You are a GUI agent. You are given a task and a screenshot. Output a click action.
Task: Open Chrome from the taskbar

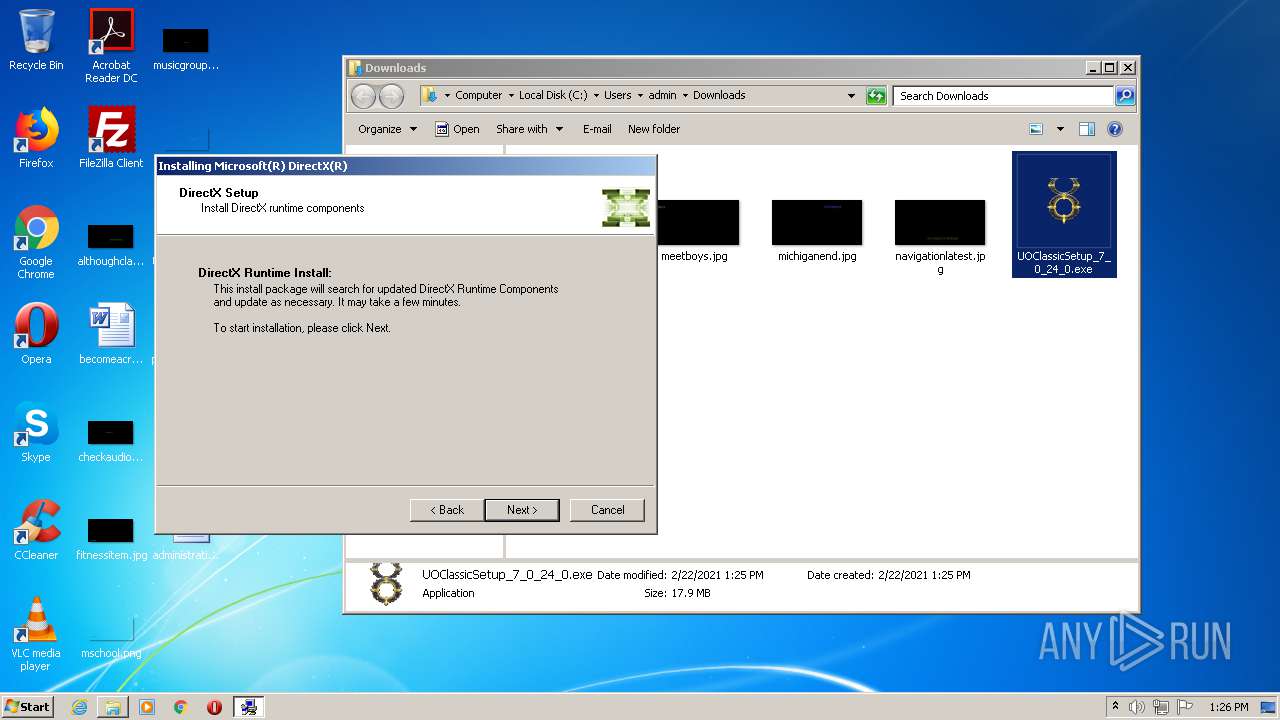click(181, 707)
